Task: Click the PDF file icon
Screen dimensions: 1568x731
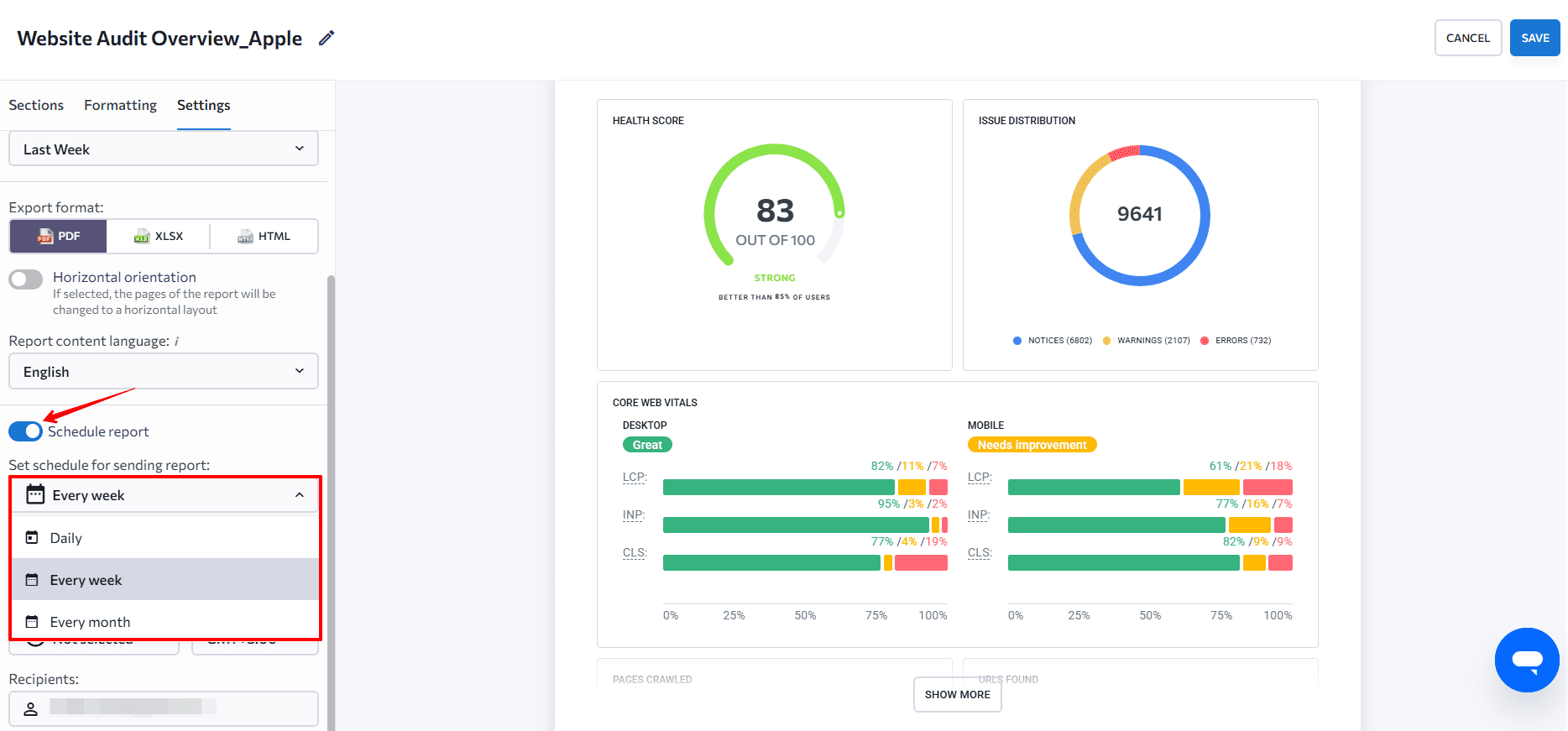Action: [44, 237]
